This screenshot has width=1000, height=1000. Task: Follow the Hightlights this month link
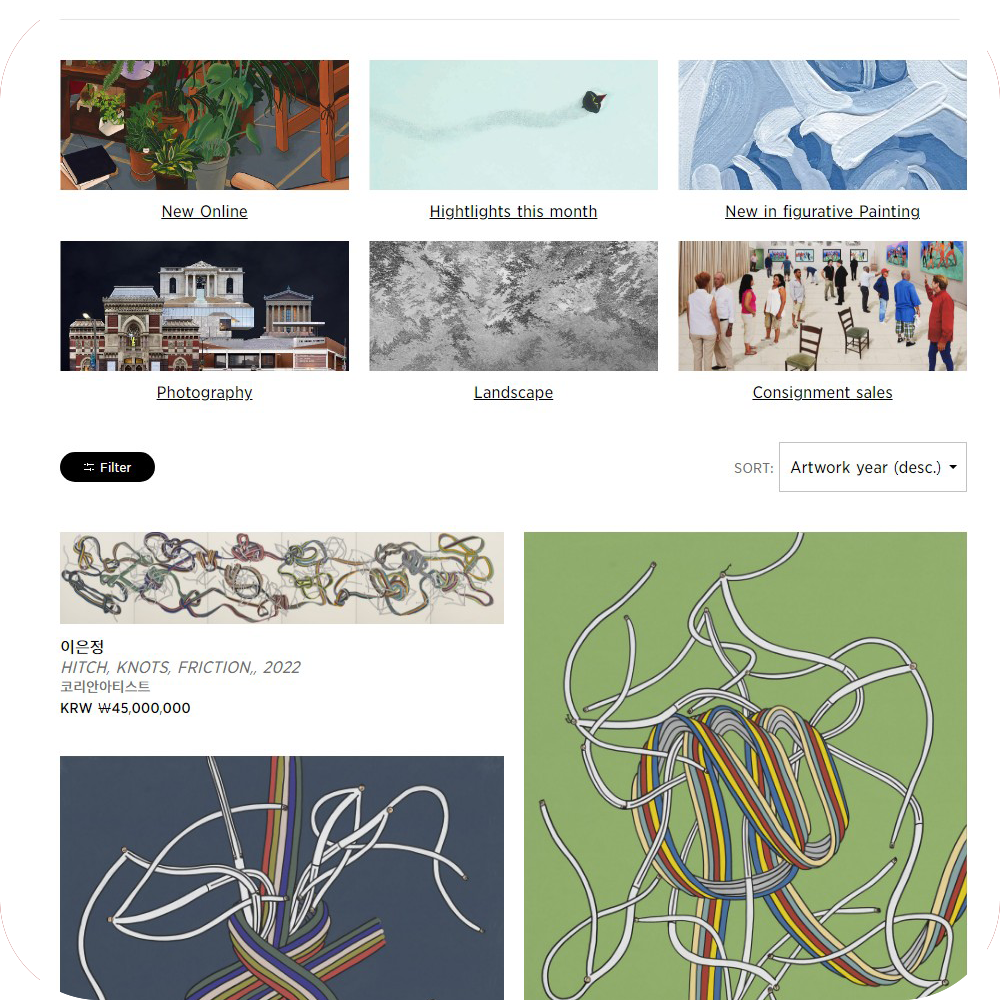(513, 211)
